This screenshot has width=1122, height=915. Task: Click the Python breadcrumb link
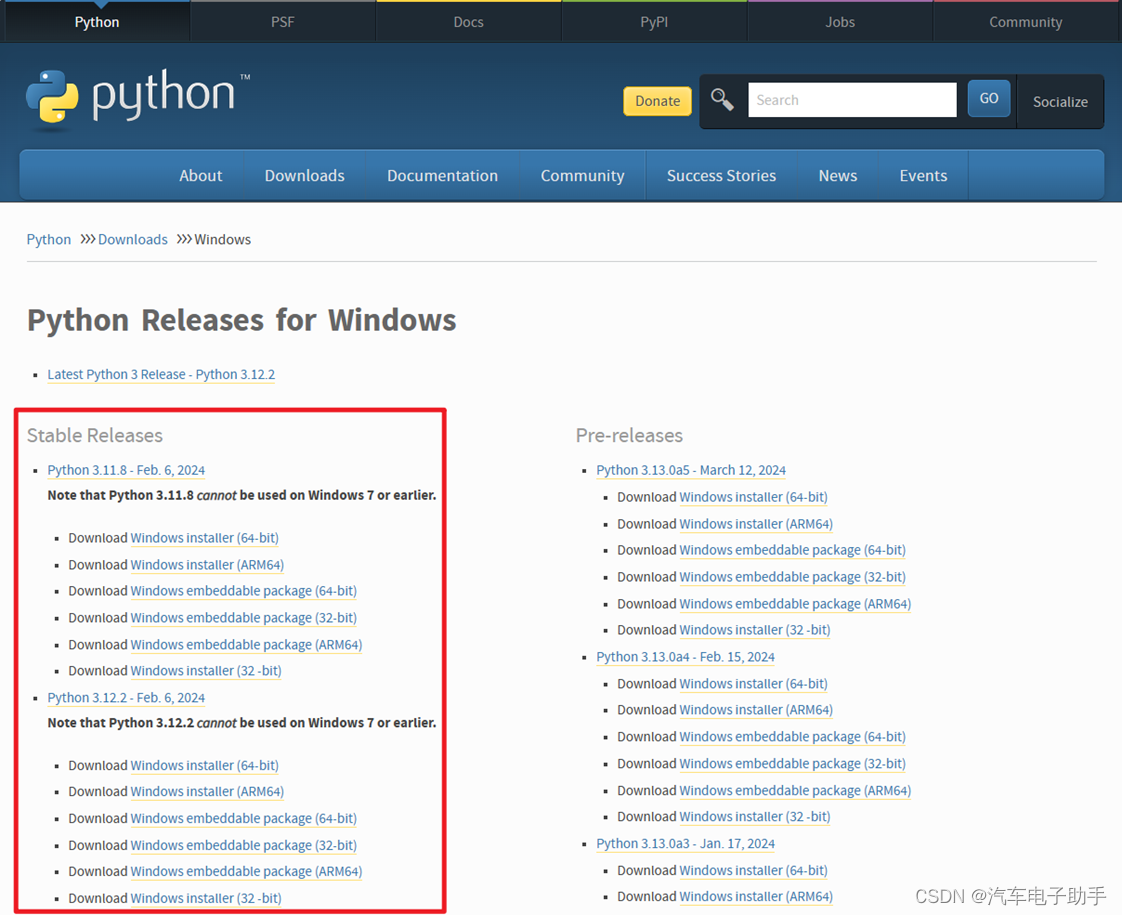(49, 239)
